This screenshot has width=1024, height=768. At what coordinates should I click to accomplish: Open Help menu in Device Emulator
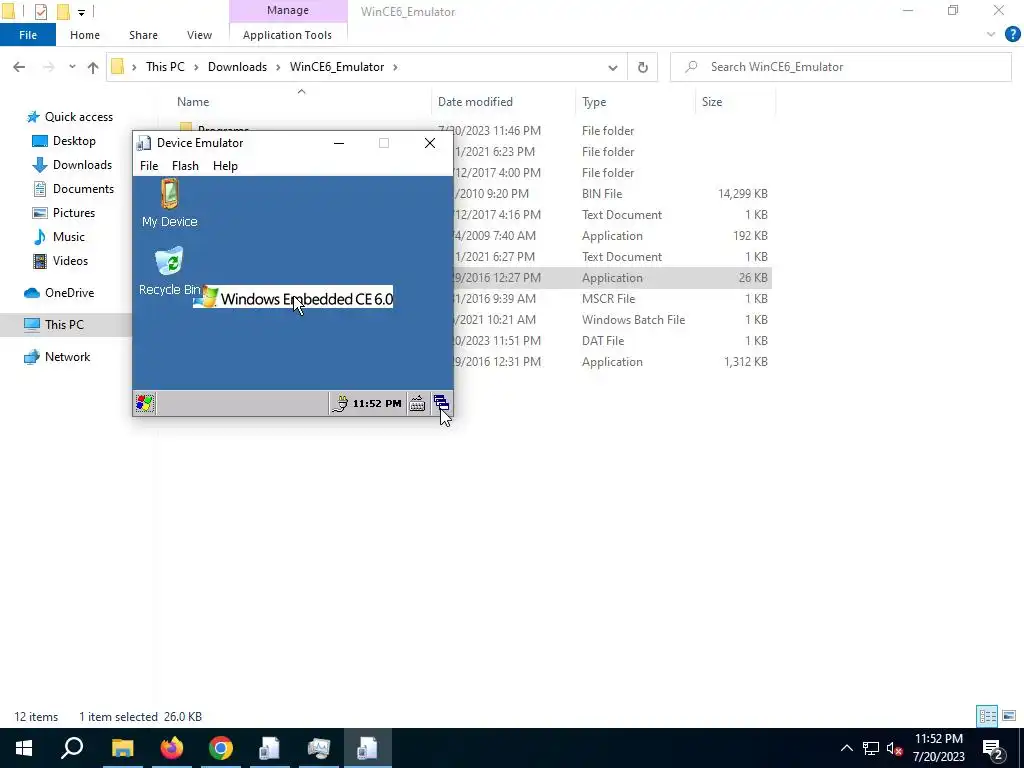click(225, 166)
